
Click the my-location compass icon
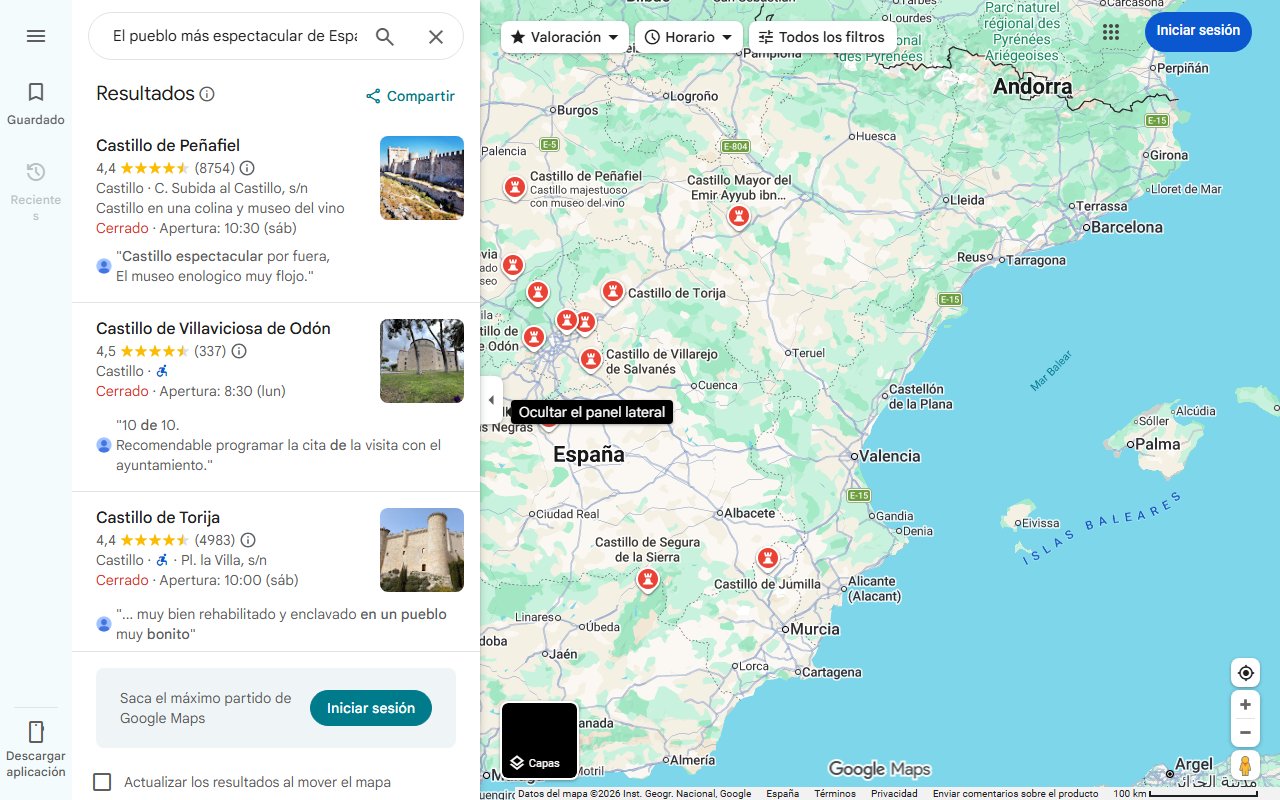pyautogui.click(x=1245, y=672)
